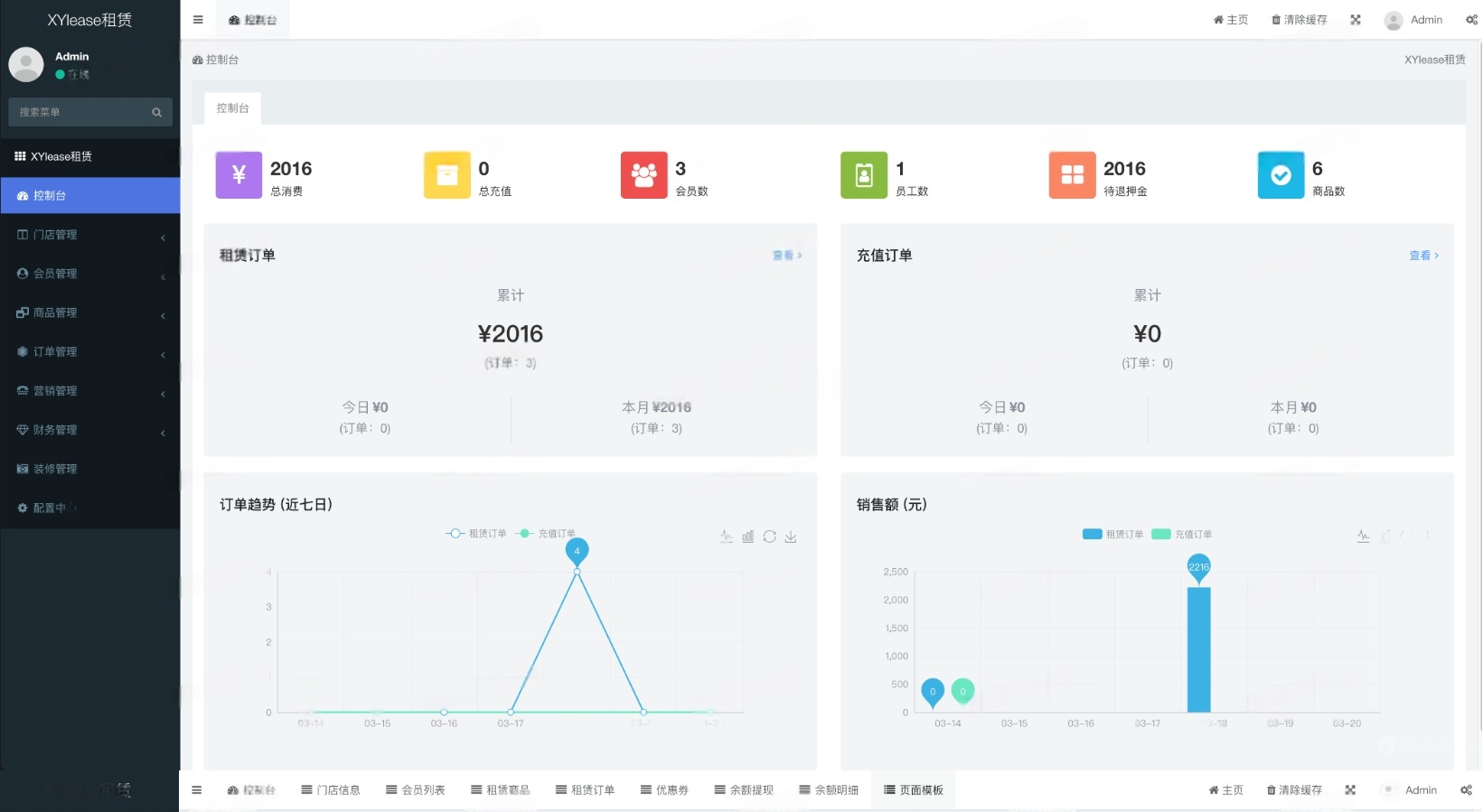The height and width of the screenshot is (812, 1483).
Task: Open 配置中心 in the sidebar
Action: click(90, 509)
